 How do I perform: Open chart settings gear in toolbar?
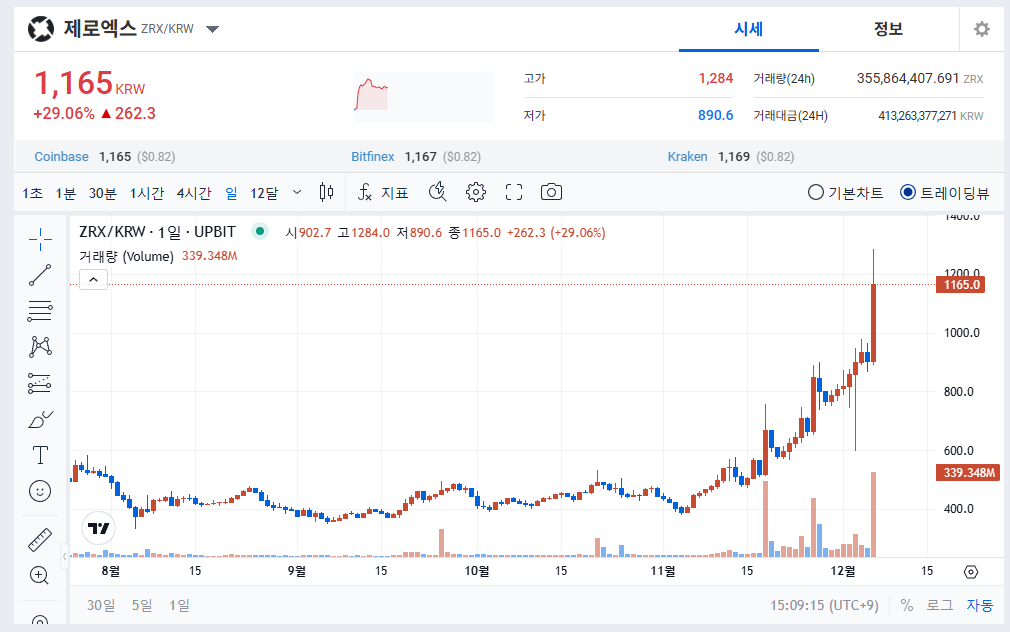[x=476, y=192]
